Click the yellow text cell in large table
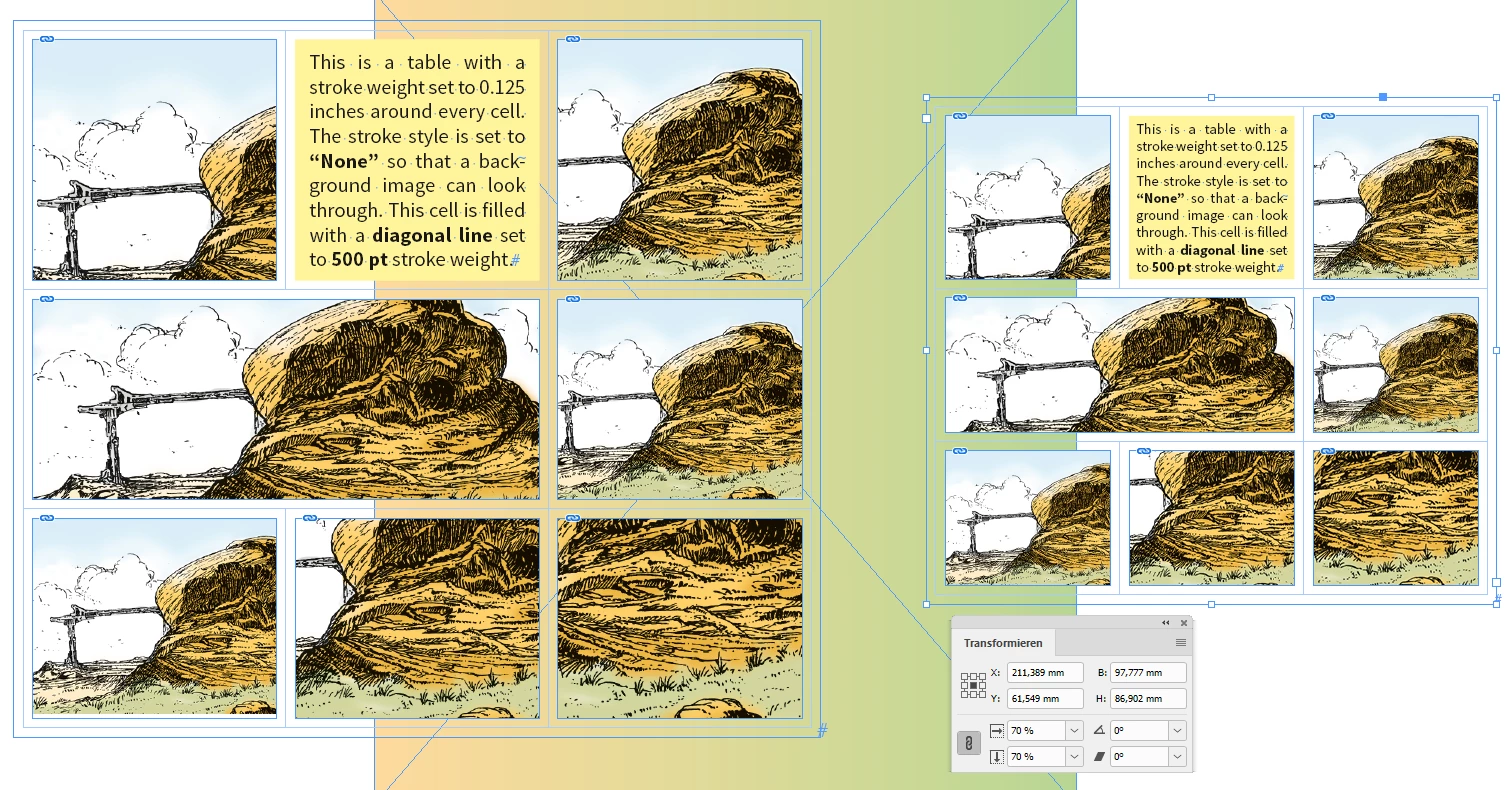Image resolution: width=1507 pixels, height=790 pixels. click(417, 160)
